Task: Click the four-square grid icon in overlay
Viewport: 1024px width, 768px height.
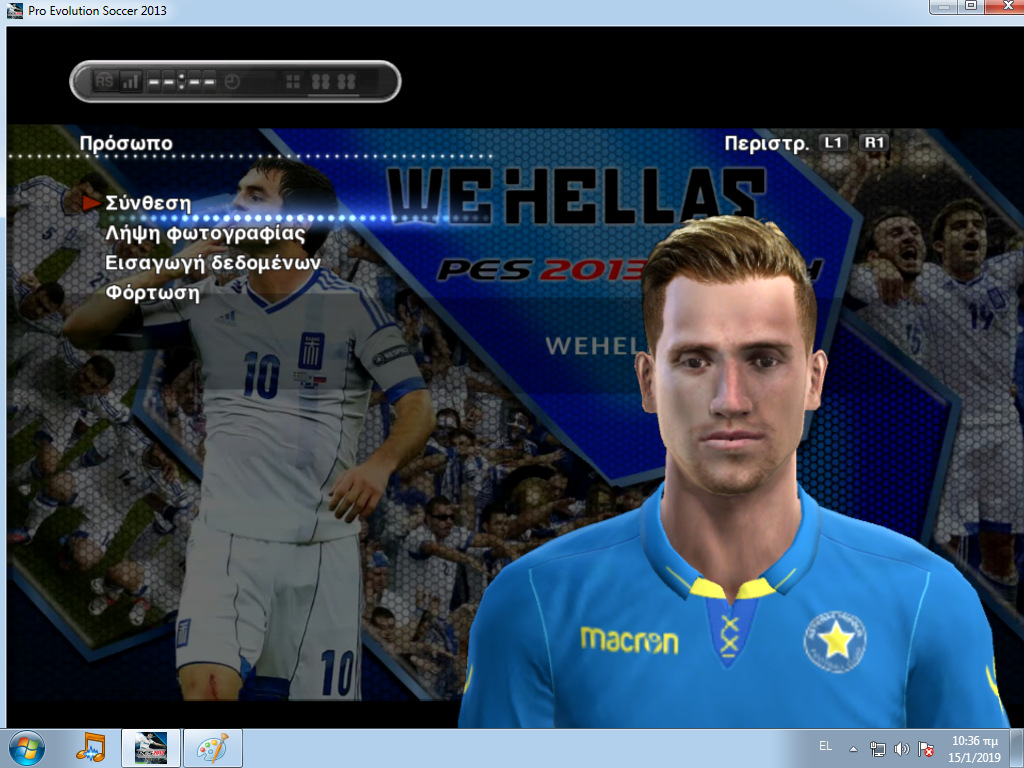Action: (293, 82)
